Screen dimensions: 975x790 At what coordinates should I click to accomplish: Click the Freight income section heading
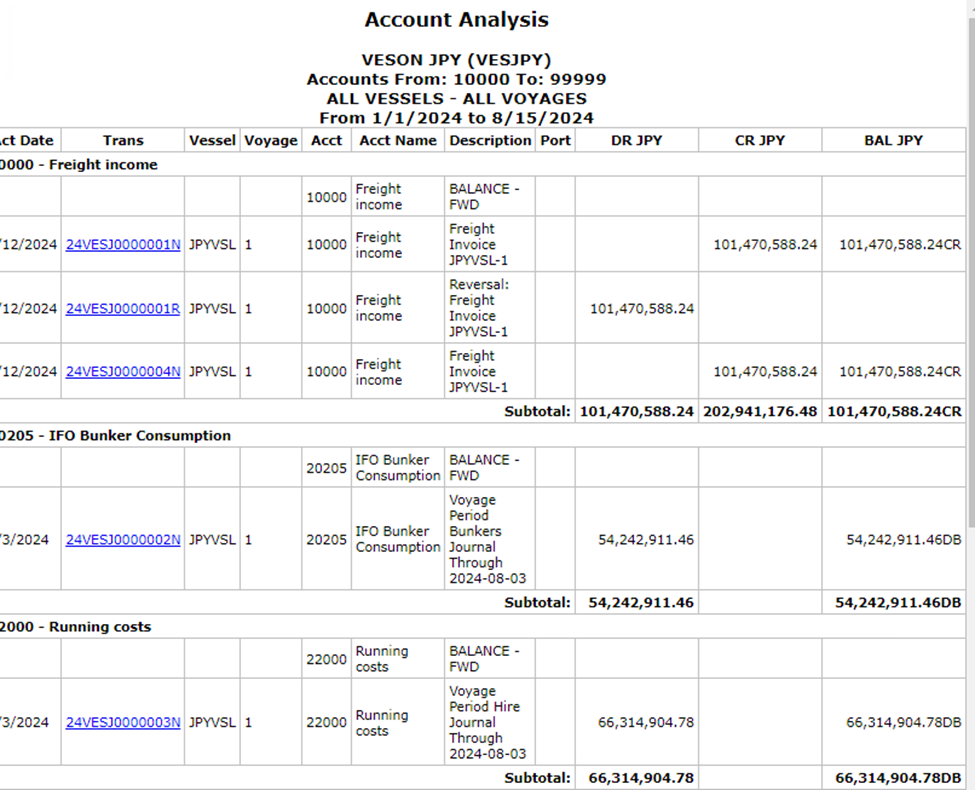pos(80,165)
